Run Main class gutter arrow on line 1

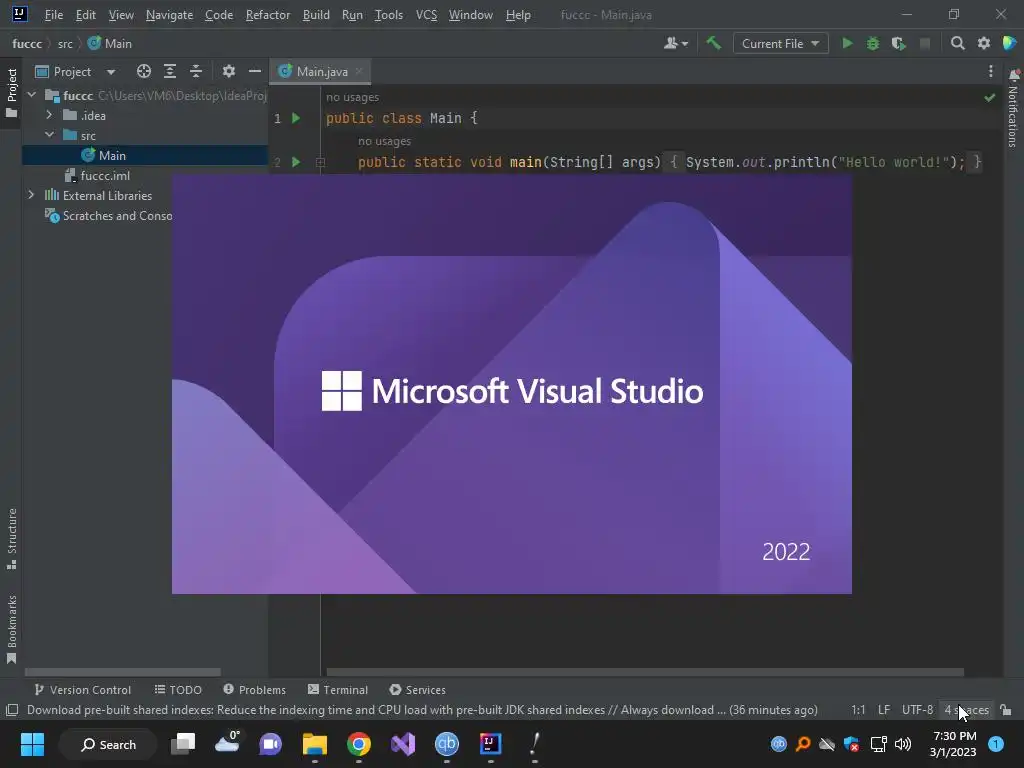click(296, 118)
